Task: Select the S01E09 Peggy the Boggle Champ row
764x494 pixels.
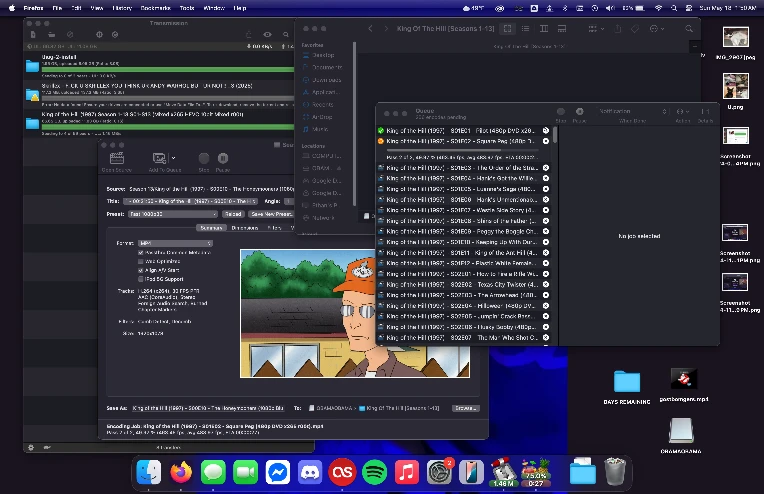Action: 463,231
